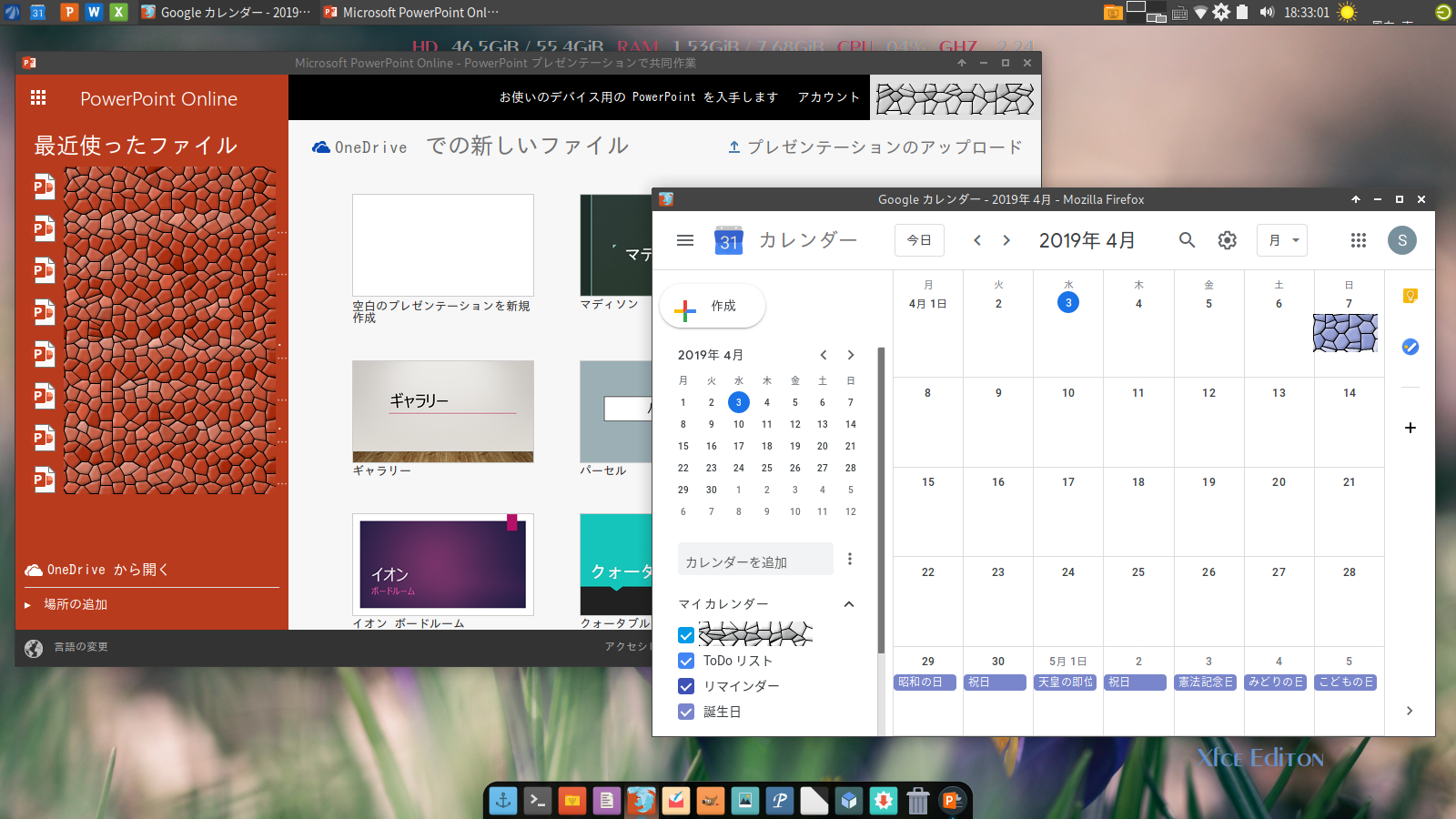
Task: Open the anchor icon in the dock
Action: click(503, 801)
